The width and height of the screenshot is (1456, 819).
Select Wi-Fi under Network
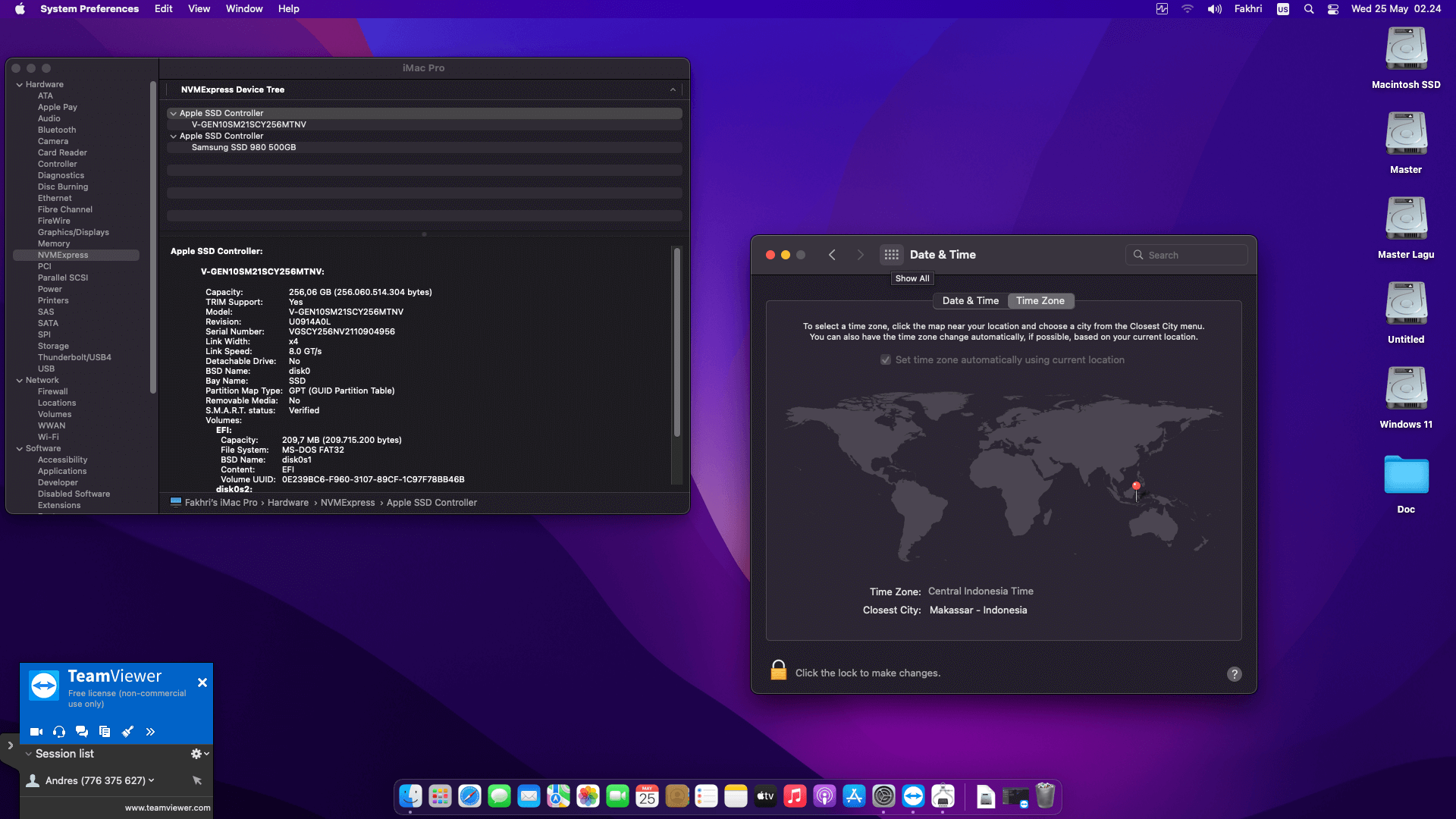48,437
